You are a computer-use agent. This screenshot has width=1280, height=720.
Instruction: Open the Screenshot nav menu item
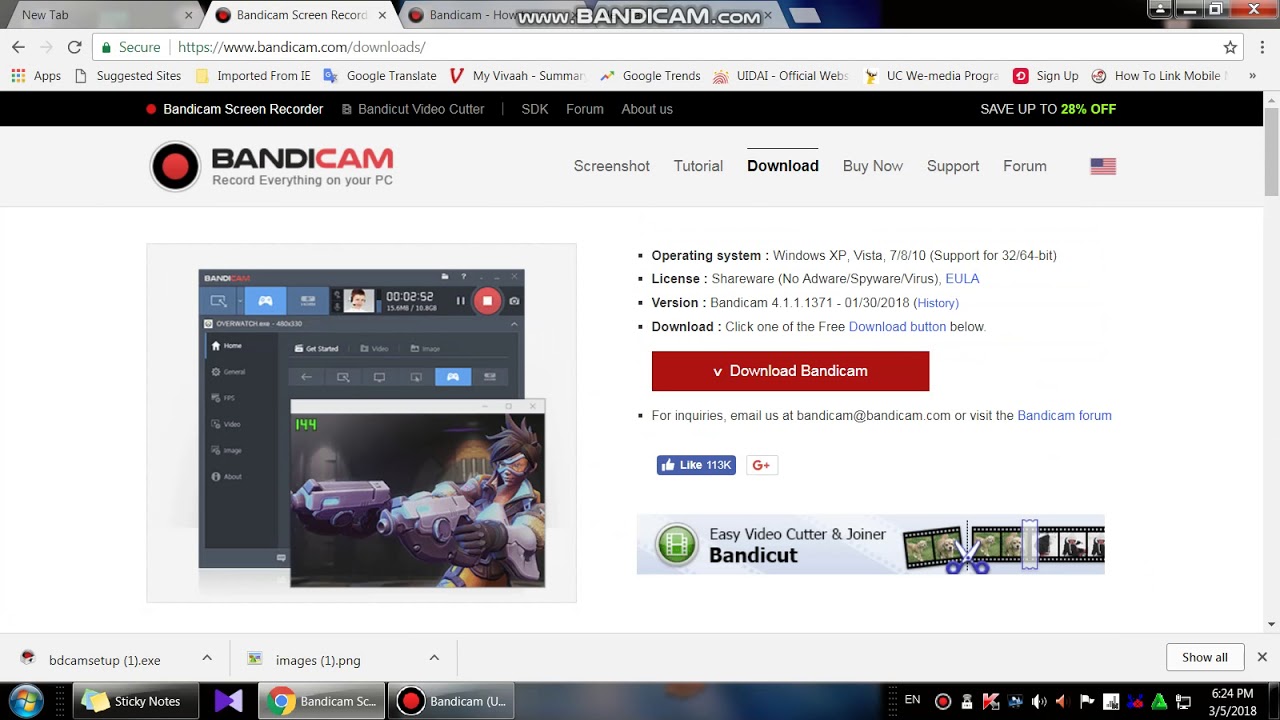(x=611, y=166)
